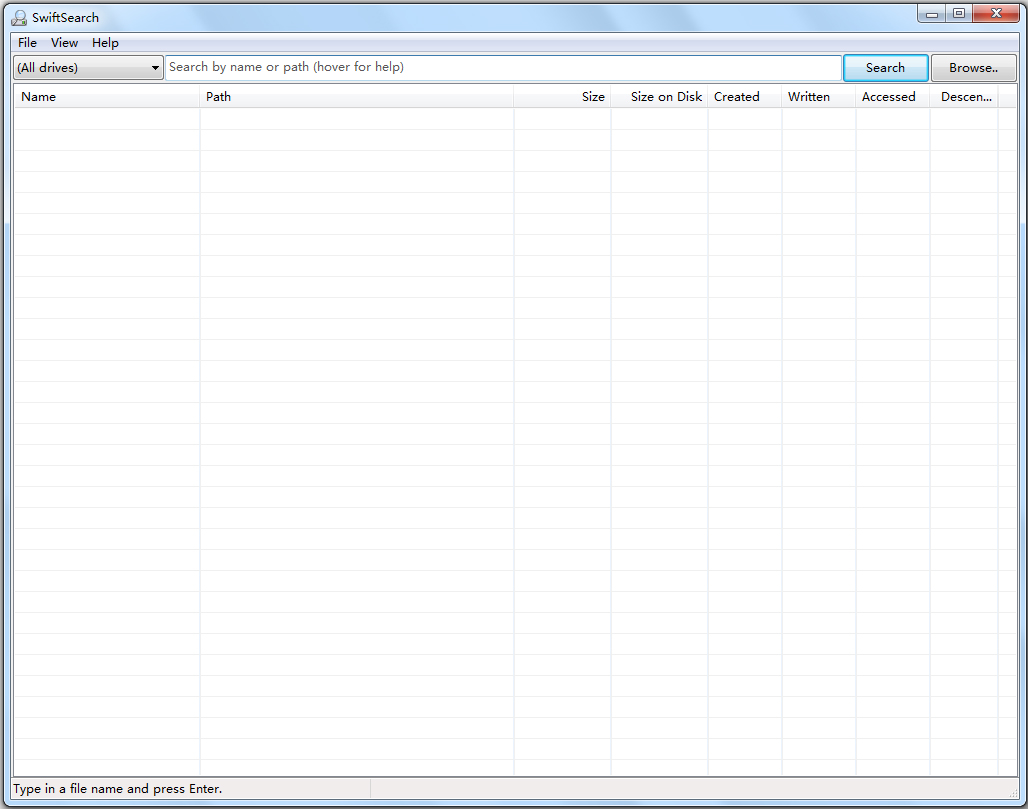Maximize the SwiftSearch window
Screen dimensions: 1028x809
(x=959, y=14)
